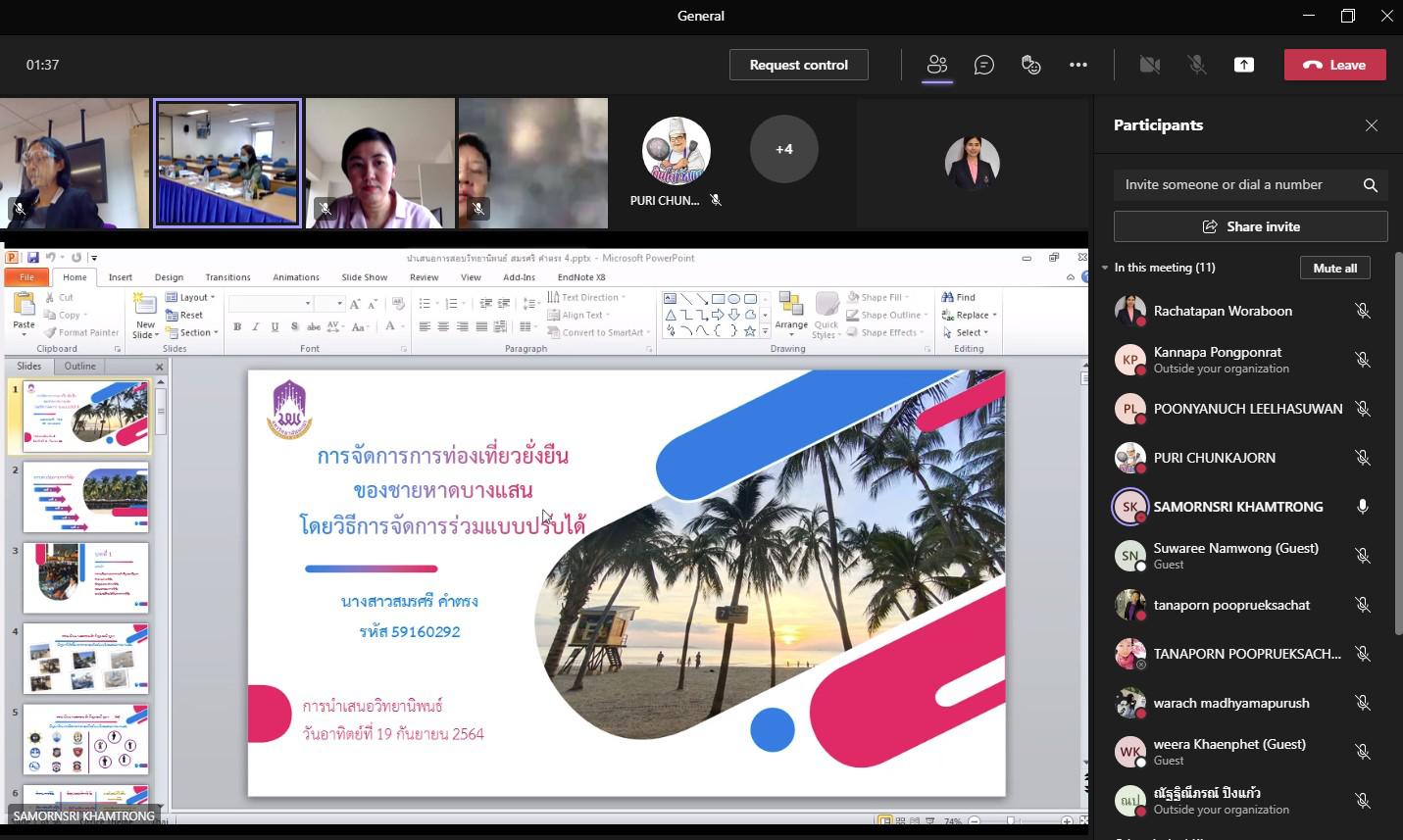Open the font size combo box dropdown
Image resolution: width=1403 pixels, height=840 pixels.
[340, 304]
